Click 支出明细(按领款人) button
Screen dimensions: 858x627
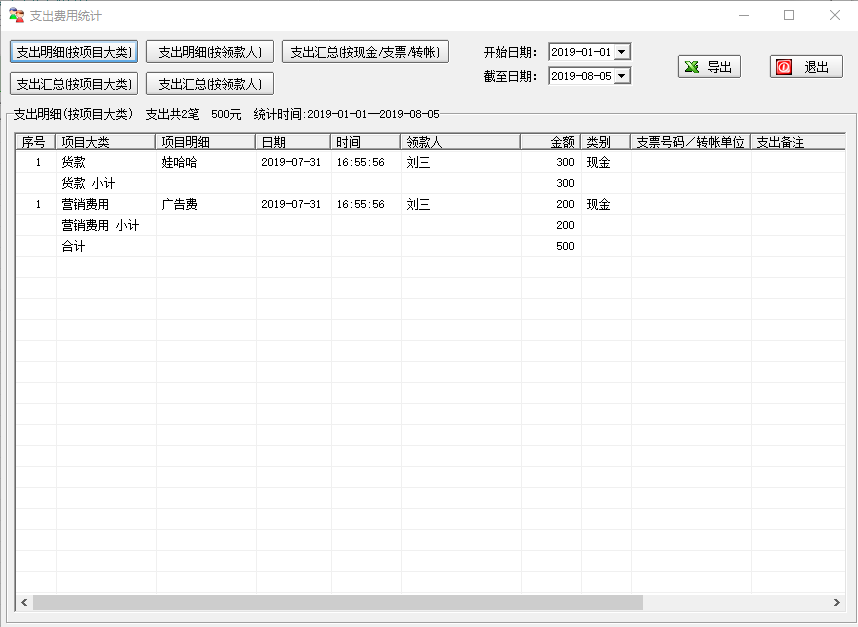[210, 52]
